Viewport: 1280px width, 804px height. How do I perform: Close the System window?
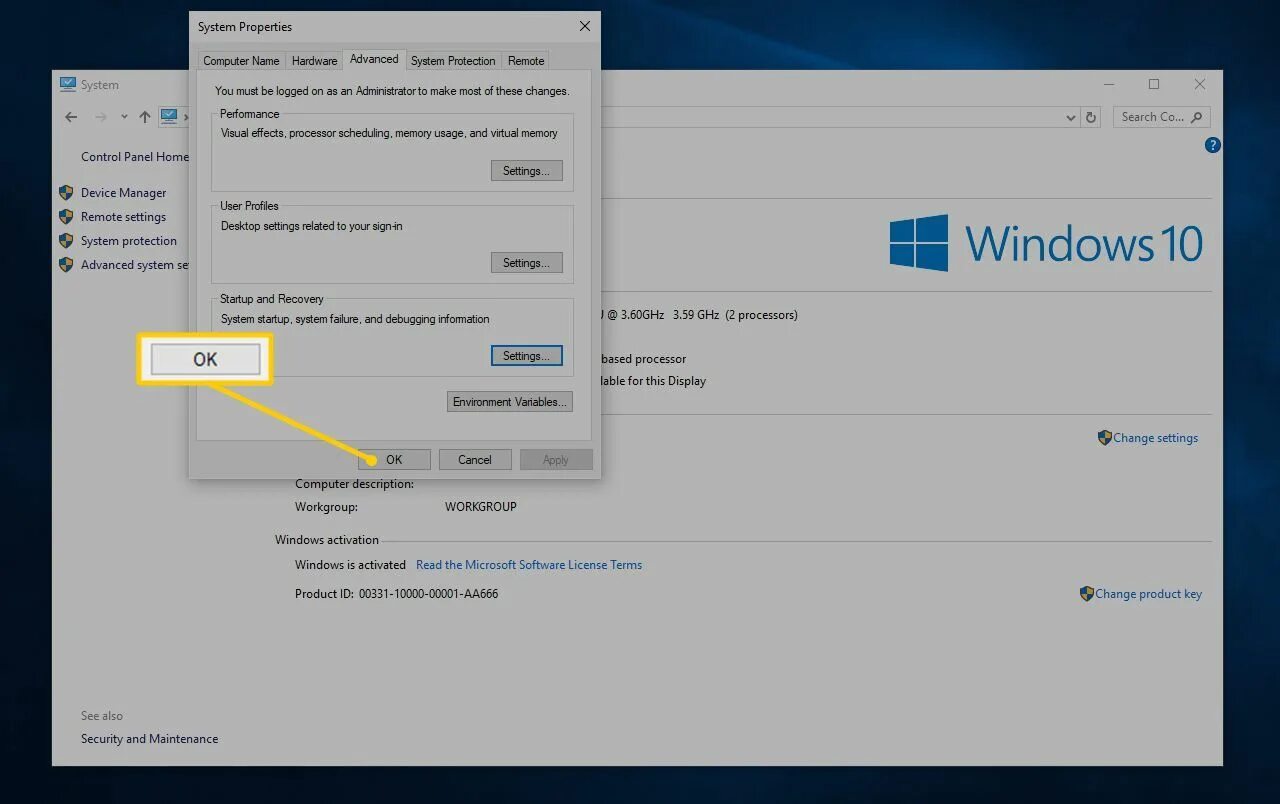coord(1200,85)
